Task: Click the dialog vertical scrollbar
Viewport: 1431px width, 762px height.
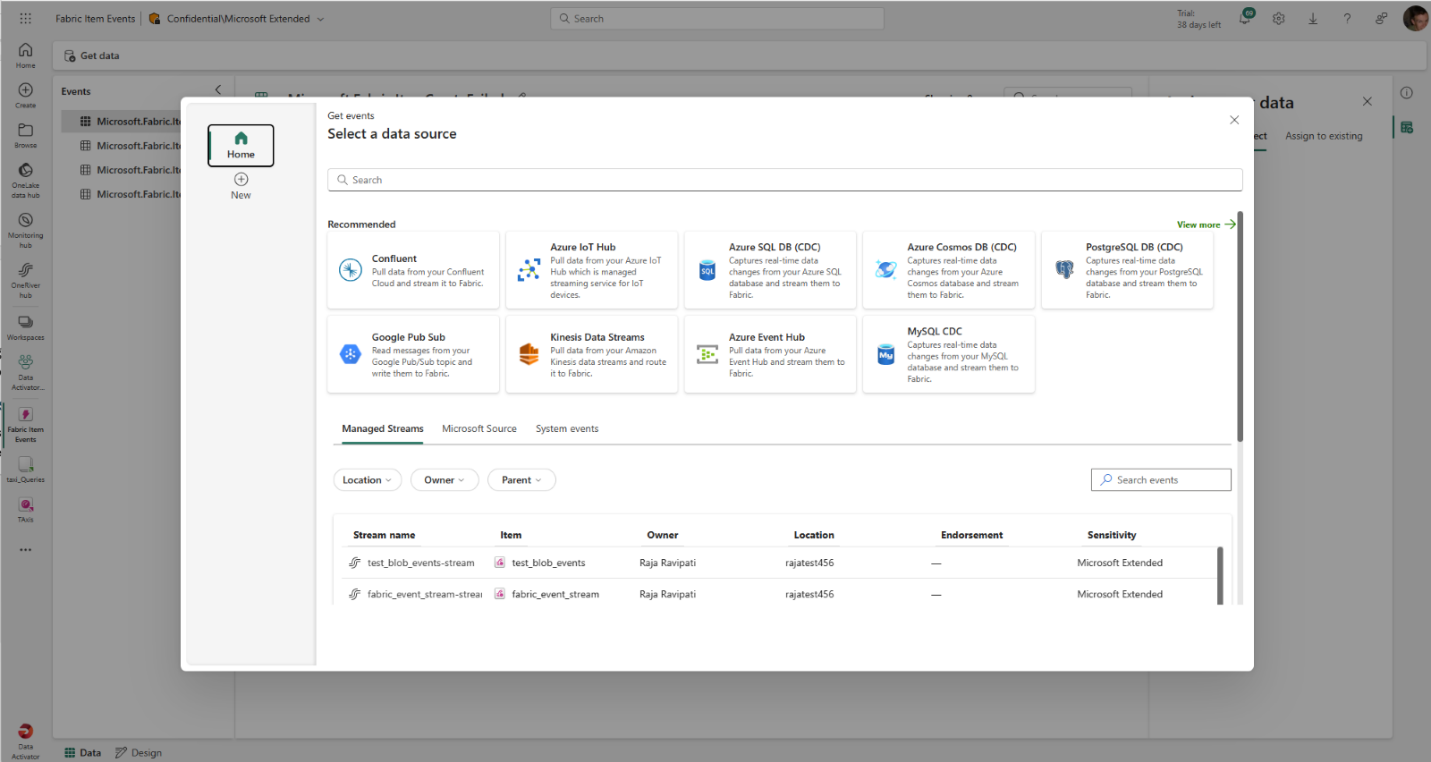Action: 1240,326
